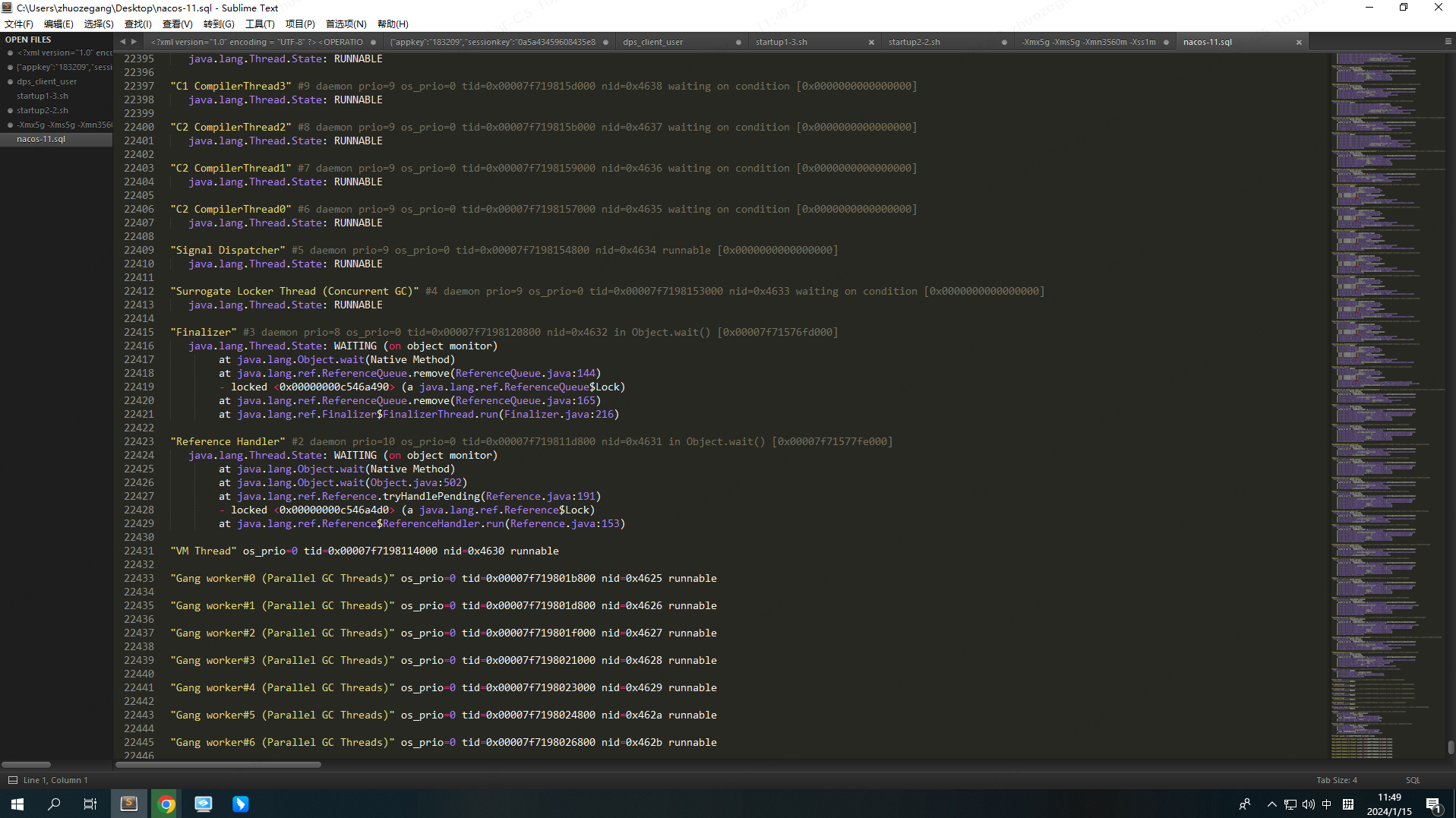Click the unsaved dot on startup2-2.sh tab
The width and height of the screenshot is (1456, 818).
[x=1004, y=43]
